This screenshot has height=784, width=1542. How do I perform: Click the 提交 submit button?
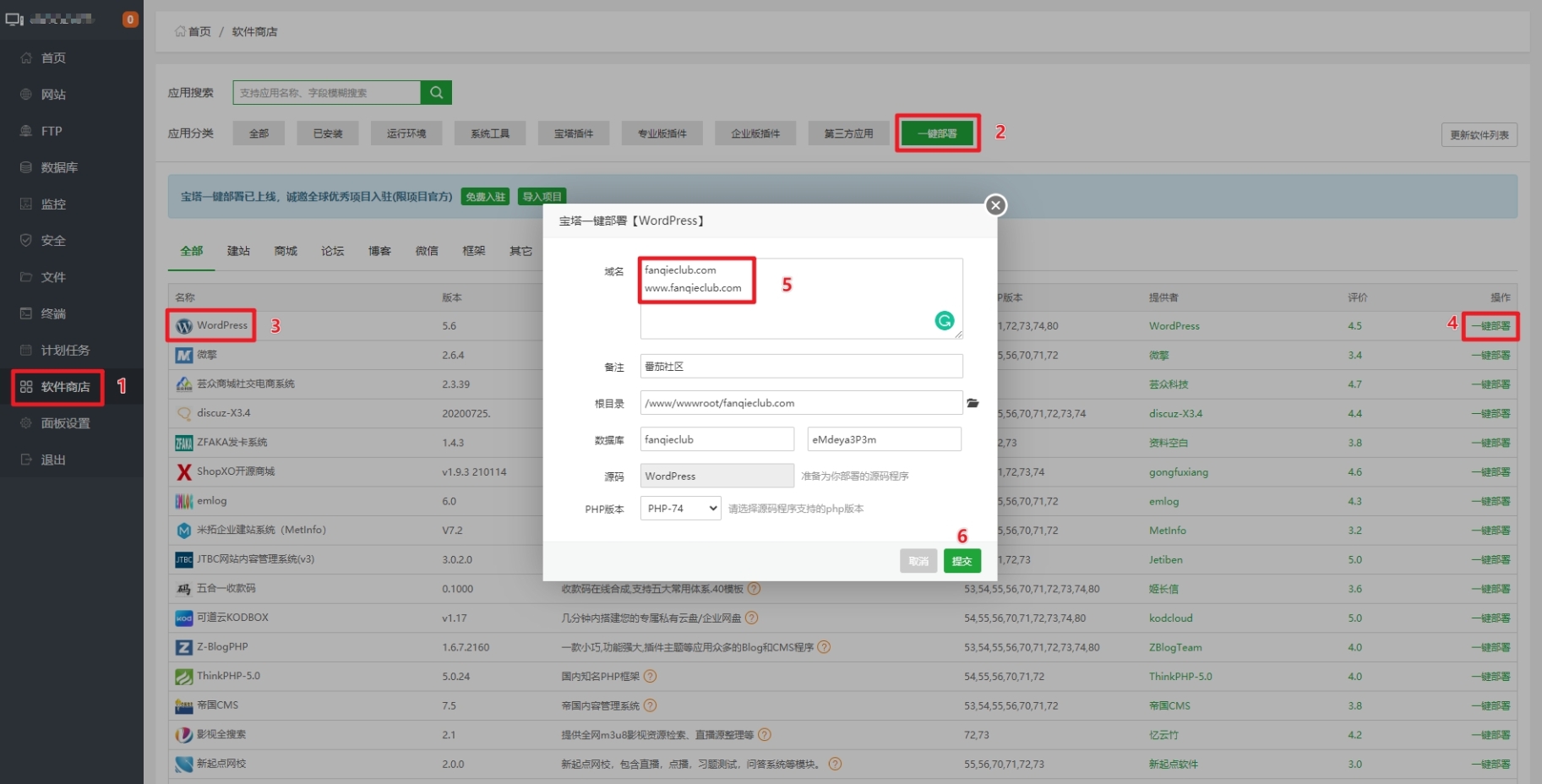pos(962,560)
